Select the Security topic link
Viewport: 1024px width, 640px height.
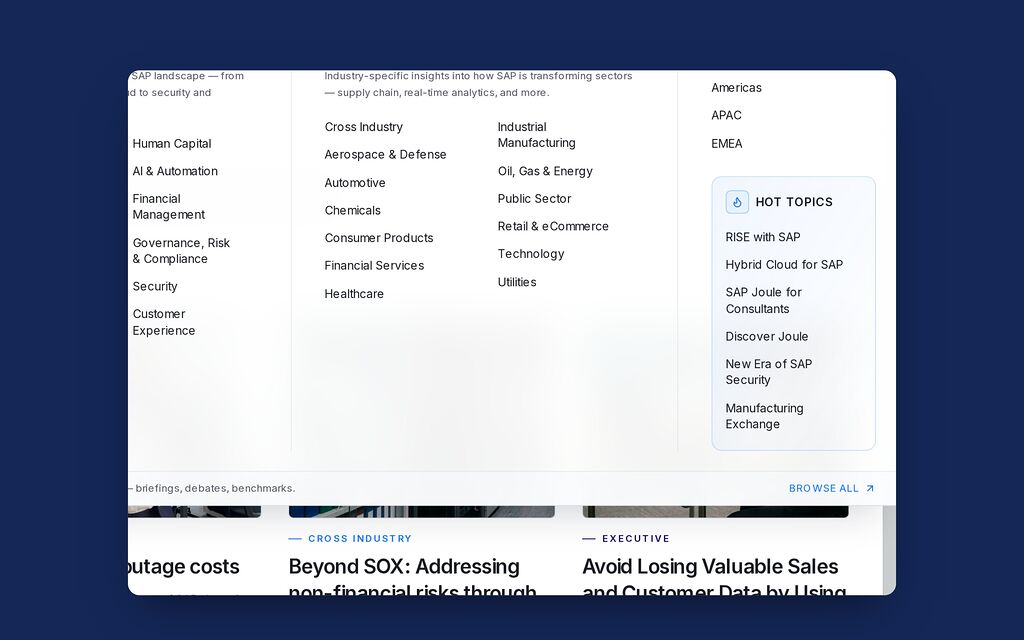pos(155,286)
